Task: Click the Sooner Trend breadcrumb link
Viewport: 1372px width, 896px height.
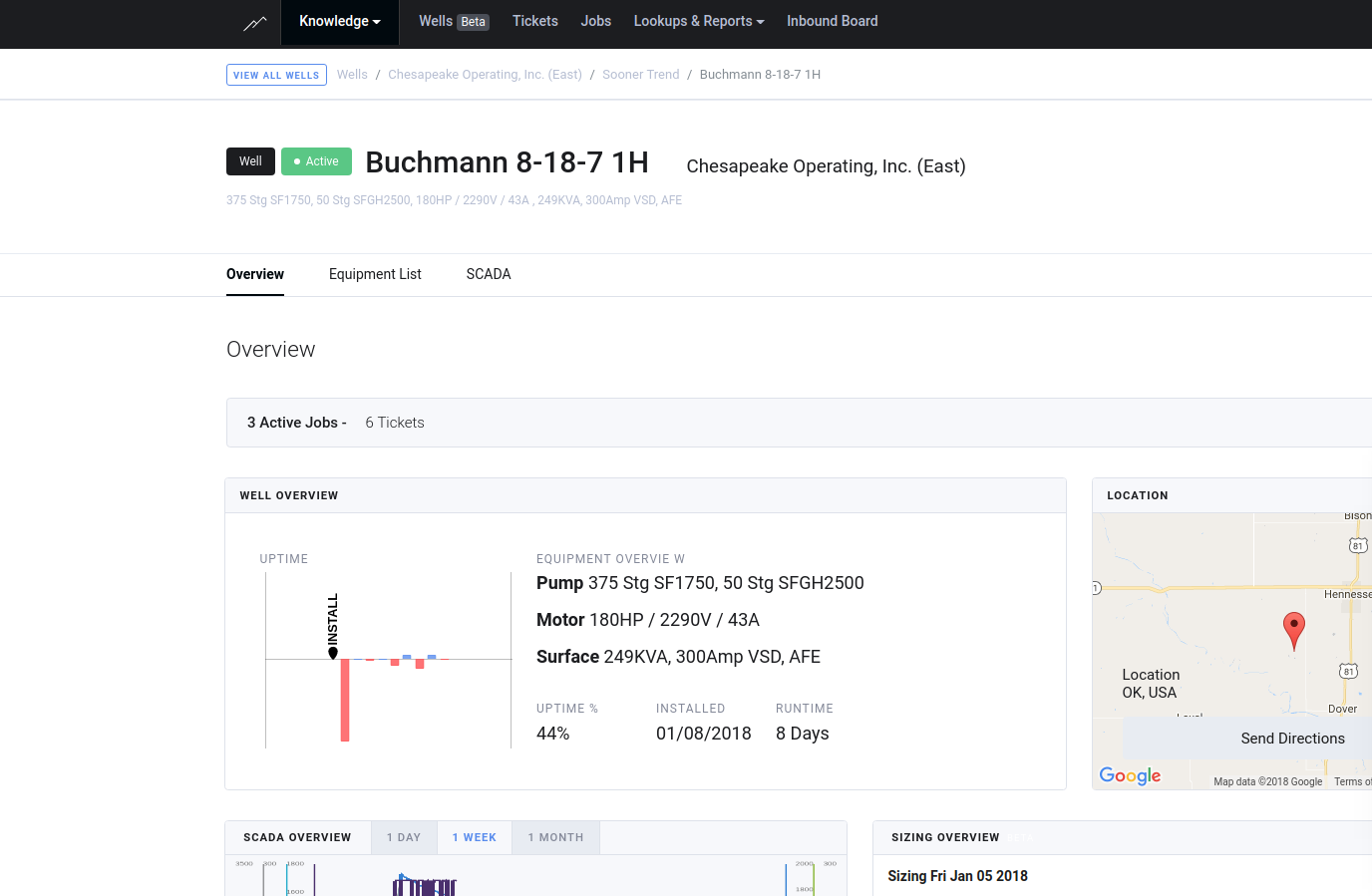Action: [640, 74]
